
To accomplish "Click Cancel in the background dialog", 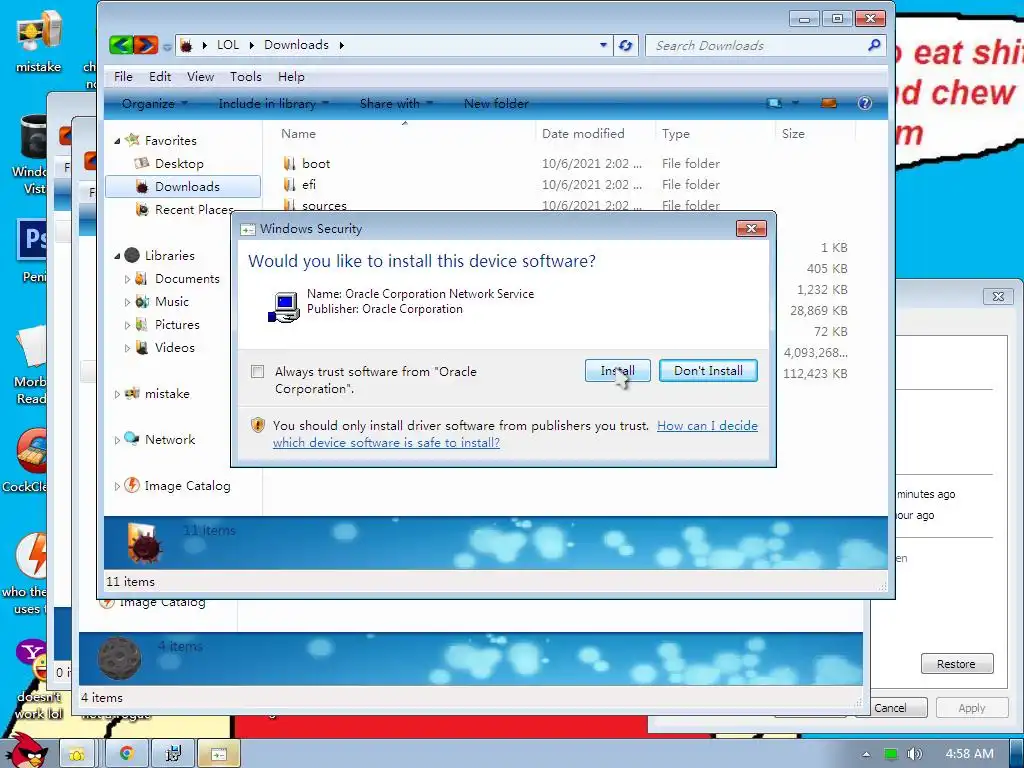I will point(891,708).
